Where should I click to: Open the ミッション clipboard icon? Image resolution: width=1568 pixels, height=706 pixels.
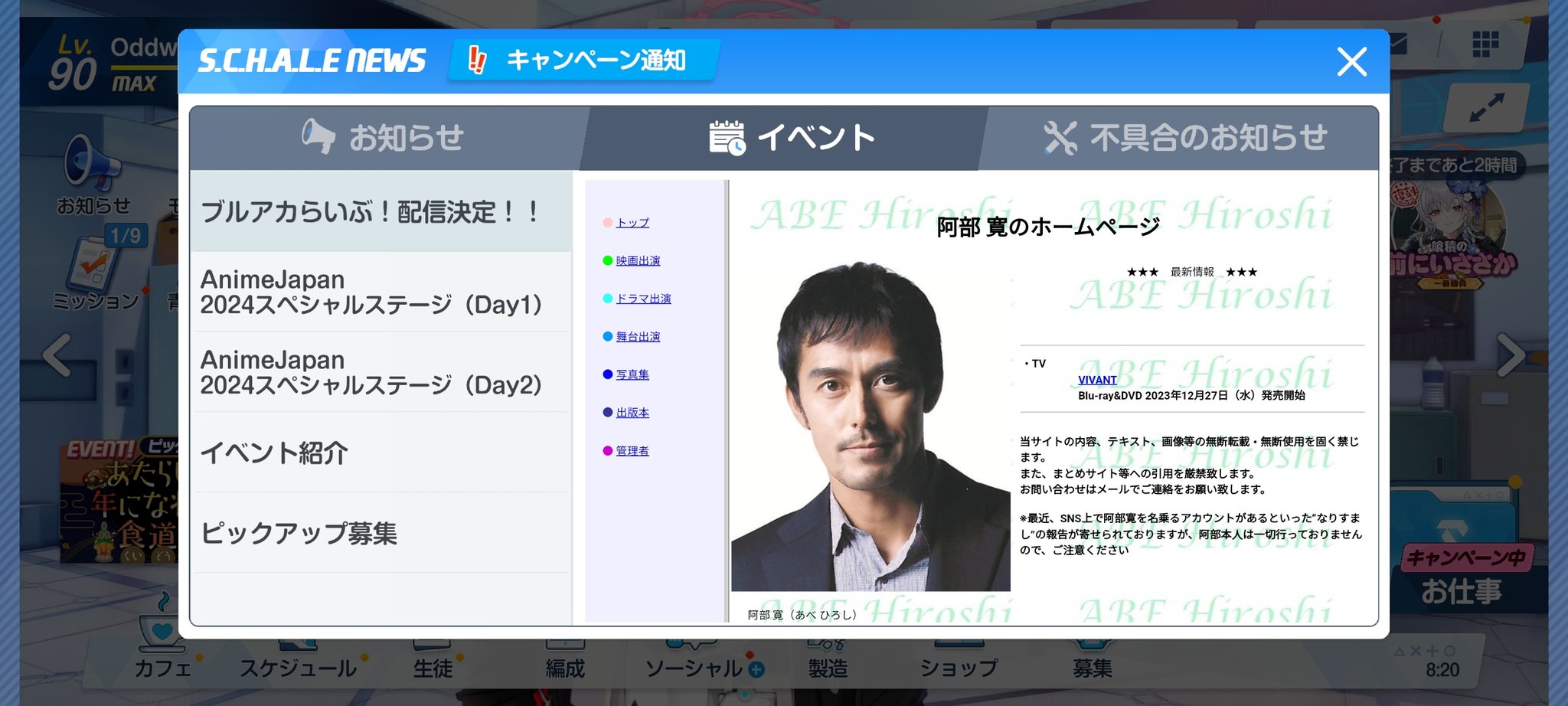coord(96,273)
